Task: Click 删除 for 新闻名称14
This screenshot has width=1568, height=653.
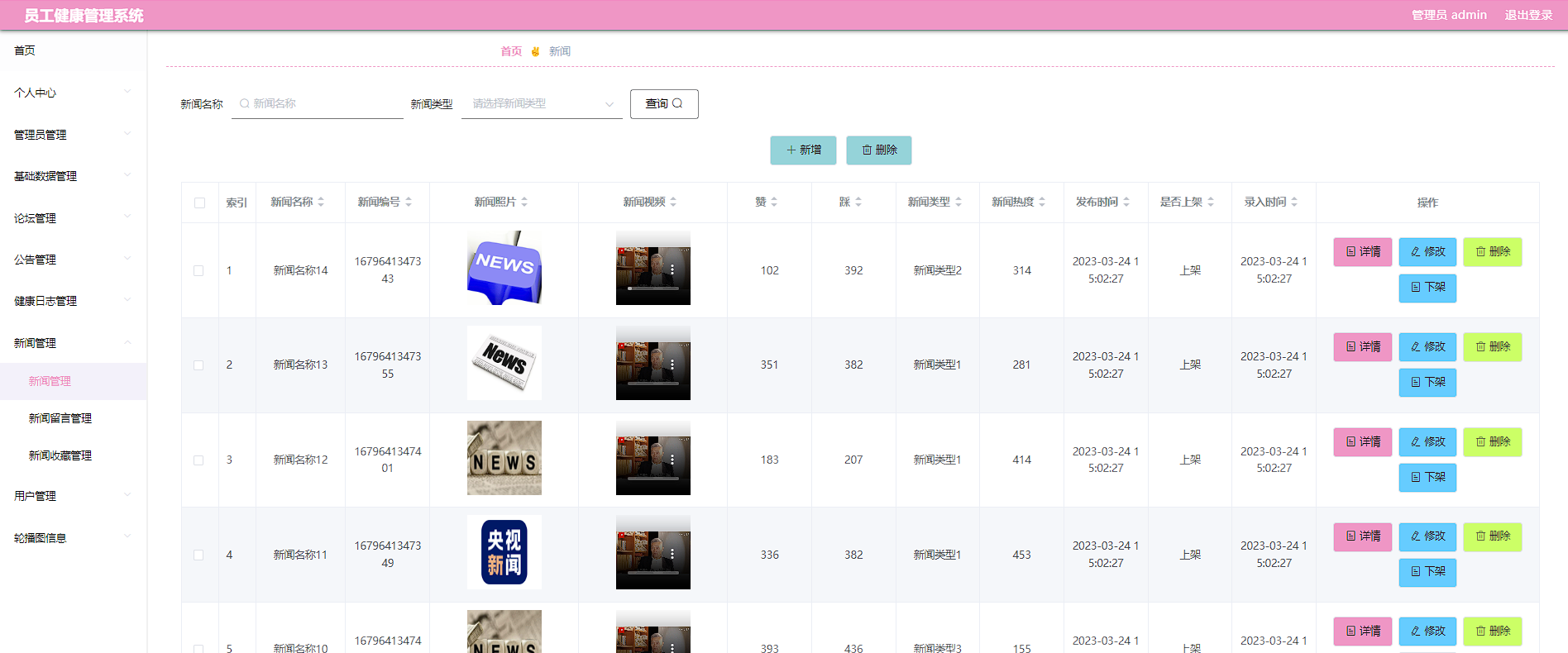Action: (x=1493, y=252)
